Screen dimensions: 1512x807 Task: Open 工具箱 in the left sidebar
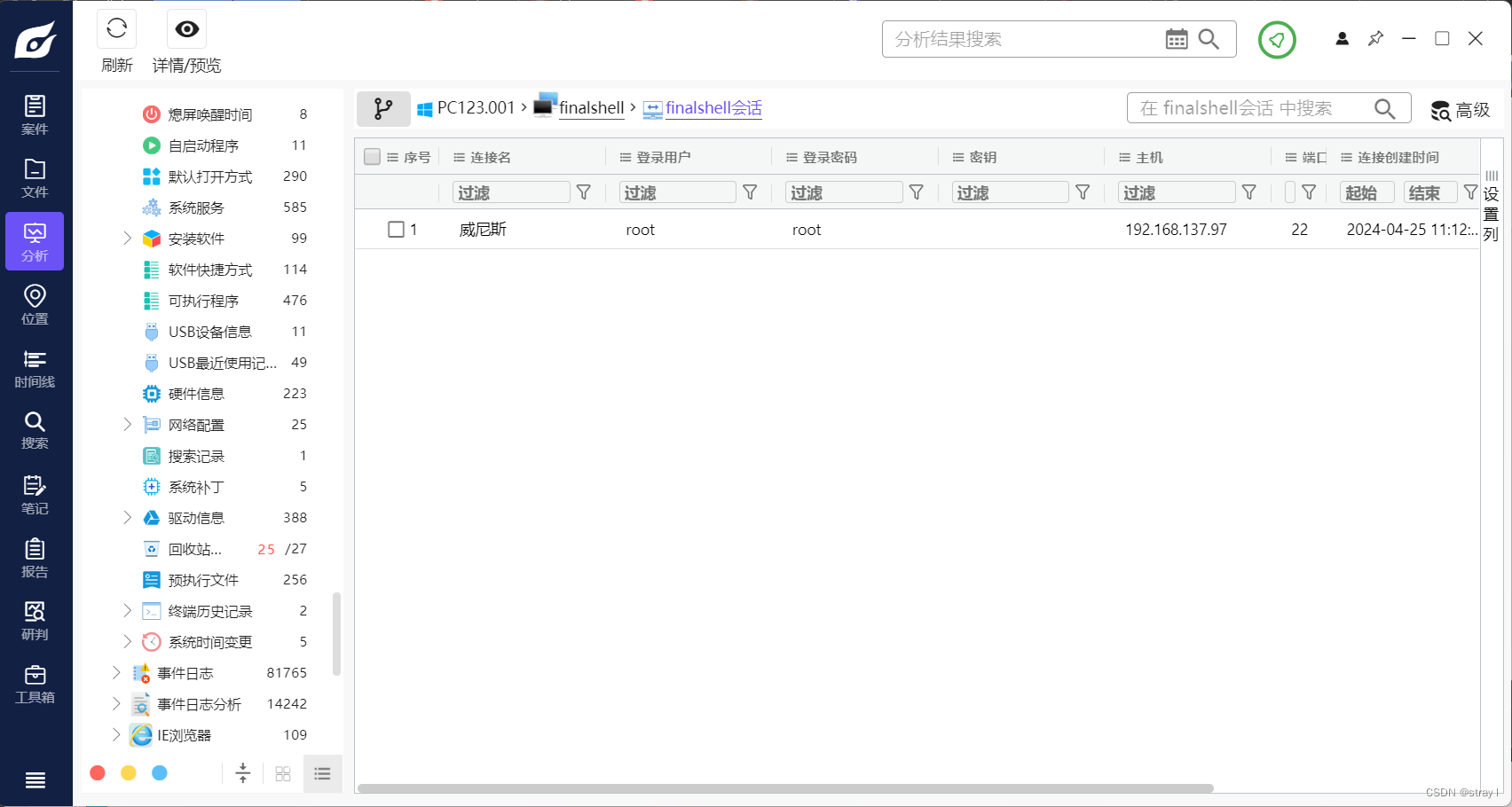tap(35, 684)
